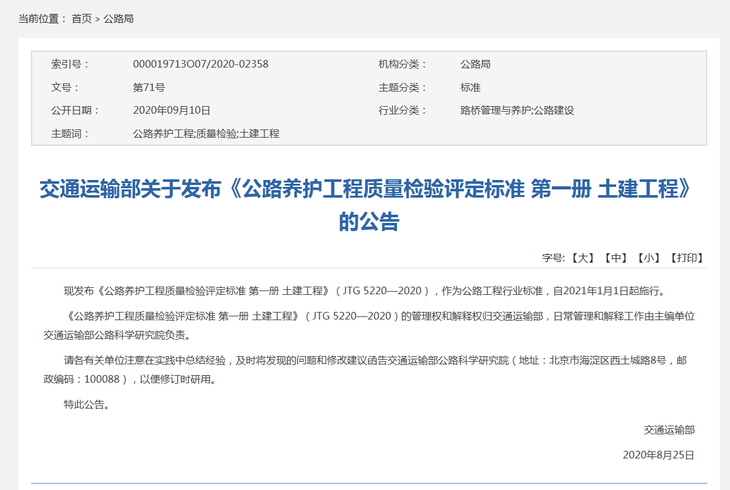
Task: Click the 公路局 value beside 机构分类
Action: pos(475,64)
